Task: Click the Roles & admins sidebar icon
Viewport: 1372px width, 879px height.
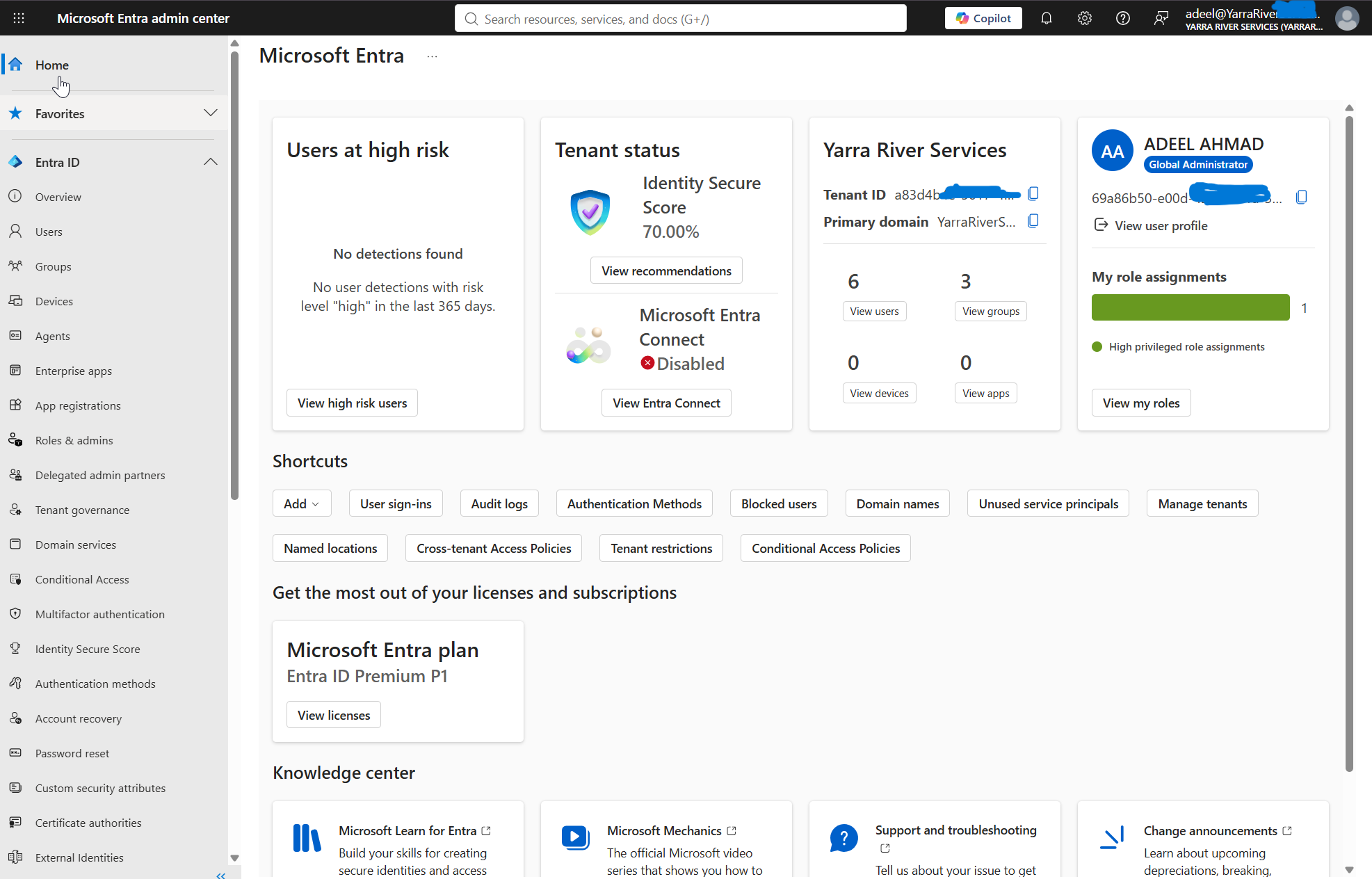Action: click(15, 439)
